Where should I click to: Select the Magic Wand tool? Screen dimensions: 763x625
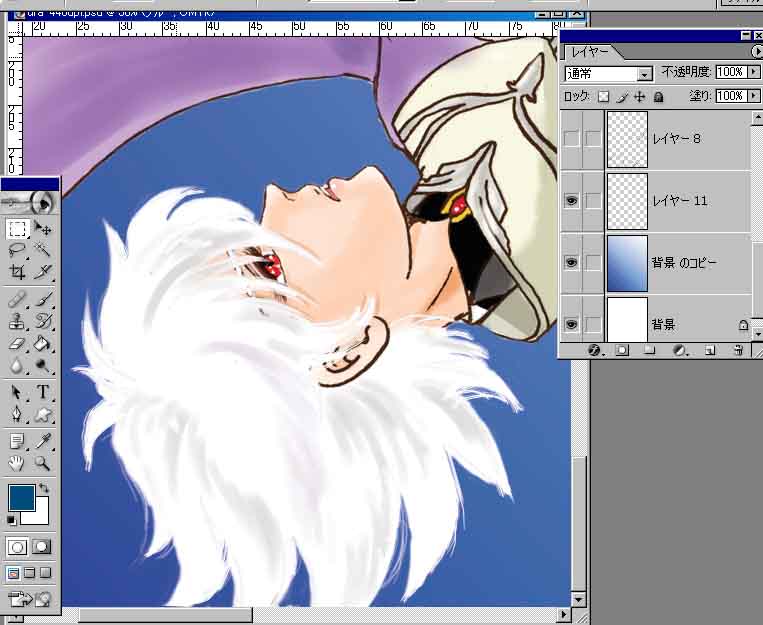tap(43, 250)
